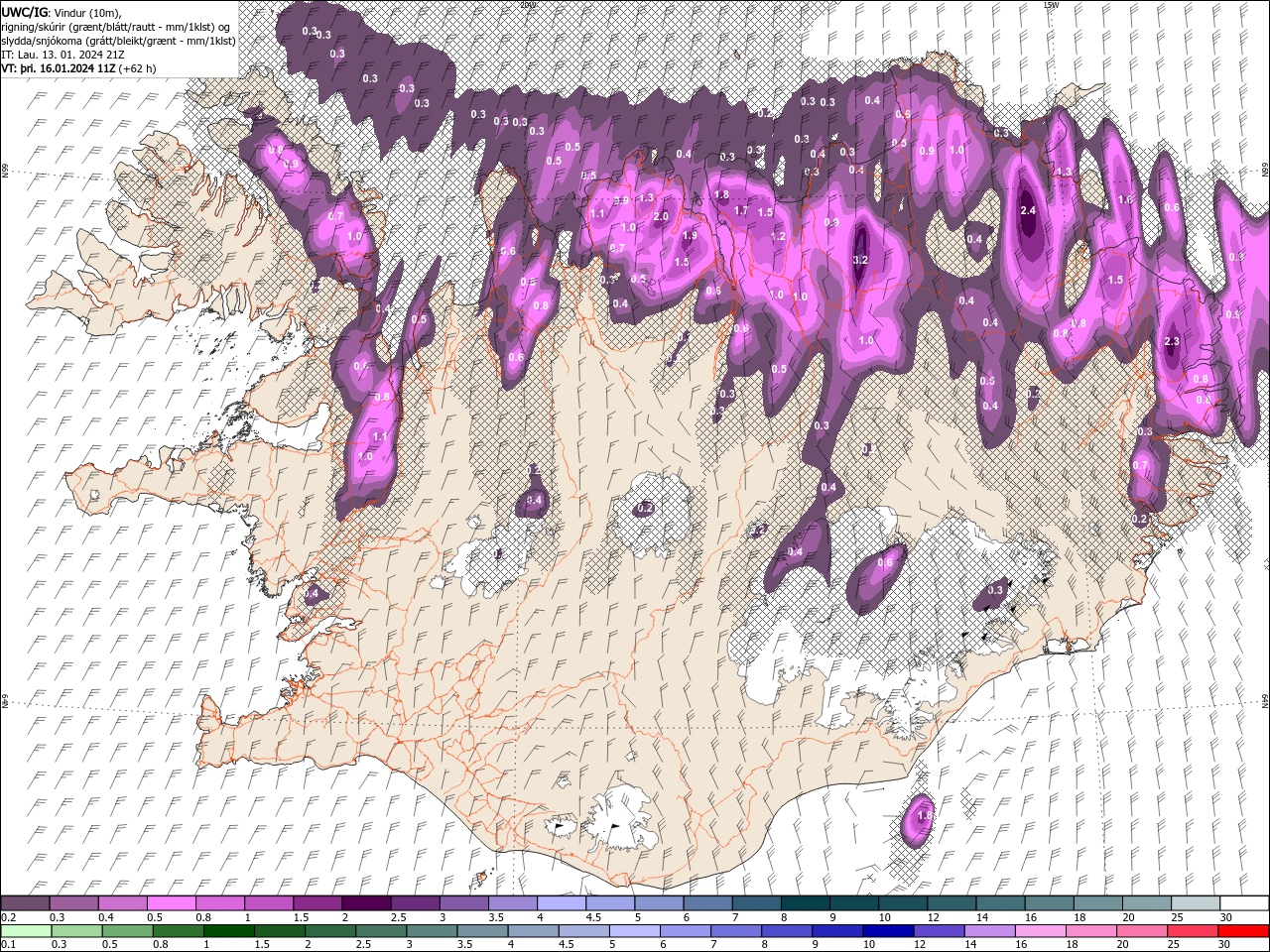Click the light pink 16–18 rain legend swatch
The height and width of the screenshot is (952, 1270).
coord(1040,931)
